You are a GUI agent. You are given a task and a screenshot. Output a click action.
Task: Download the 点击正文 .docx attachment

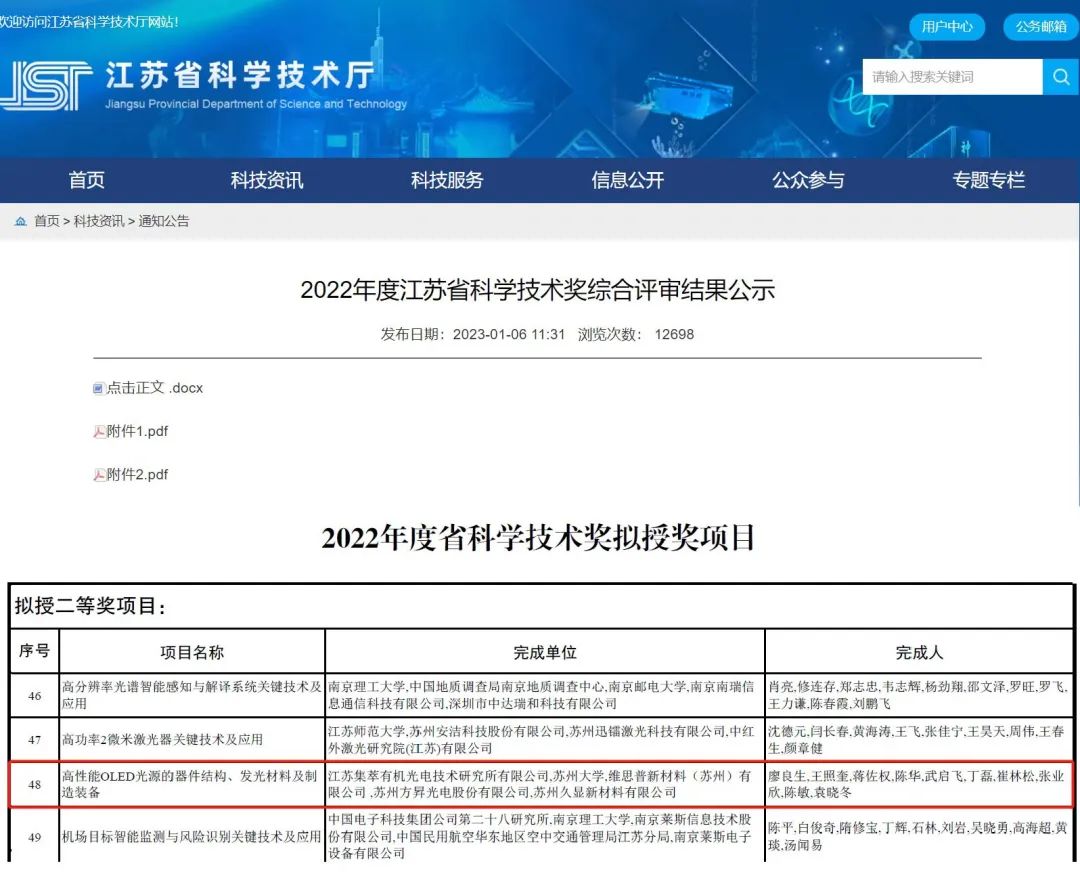[x=155, y=388]
